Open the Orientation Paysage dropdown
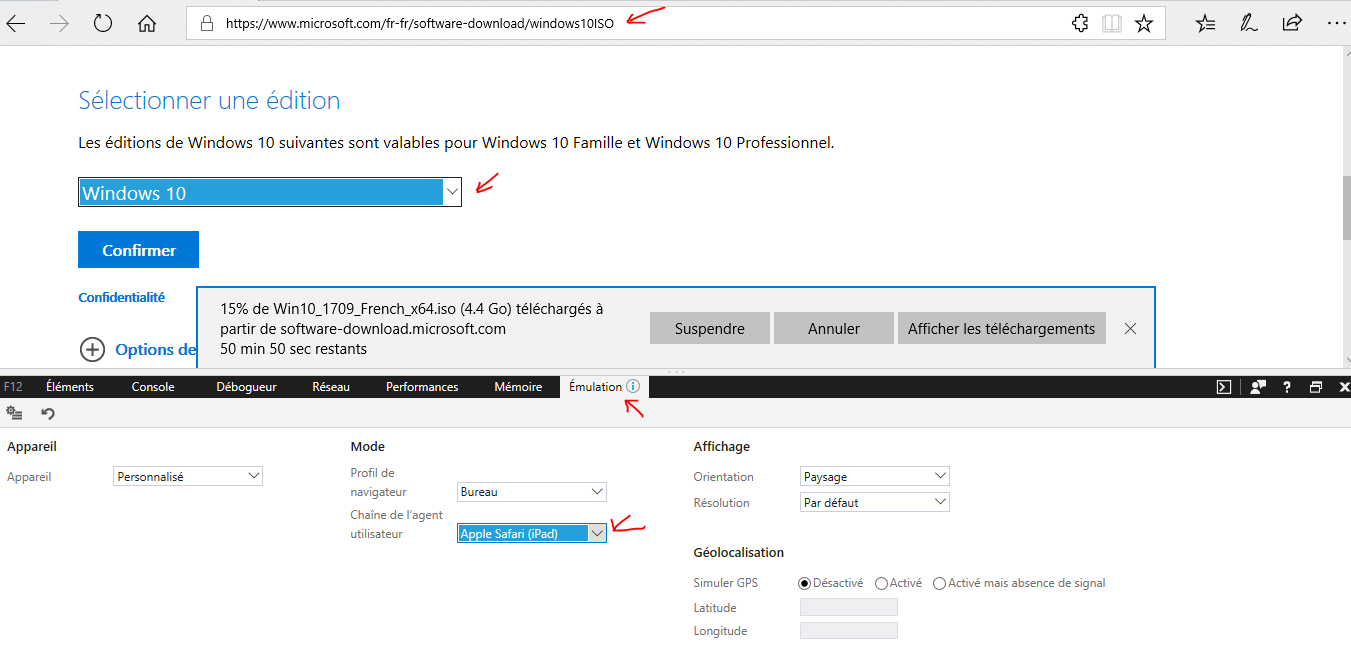 tap(875, 477)
